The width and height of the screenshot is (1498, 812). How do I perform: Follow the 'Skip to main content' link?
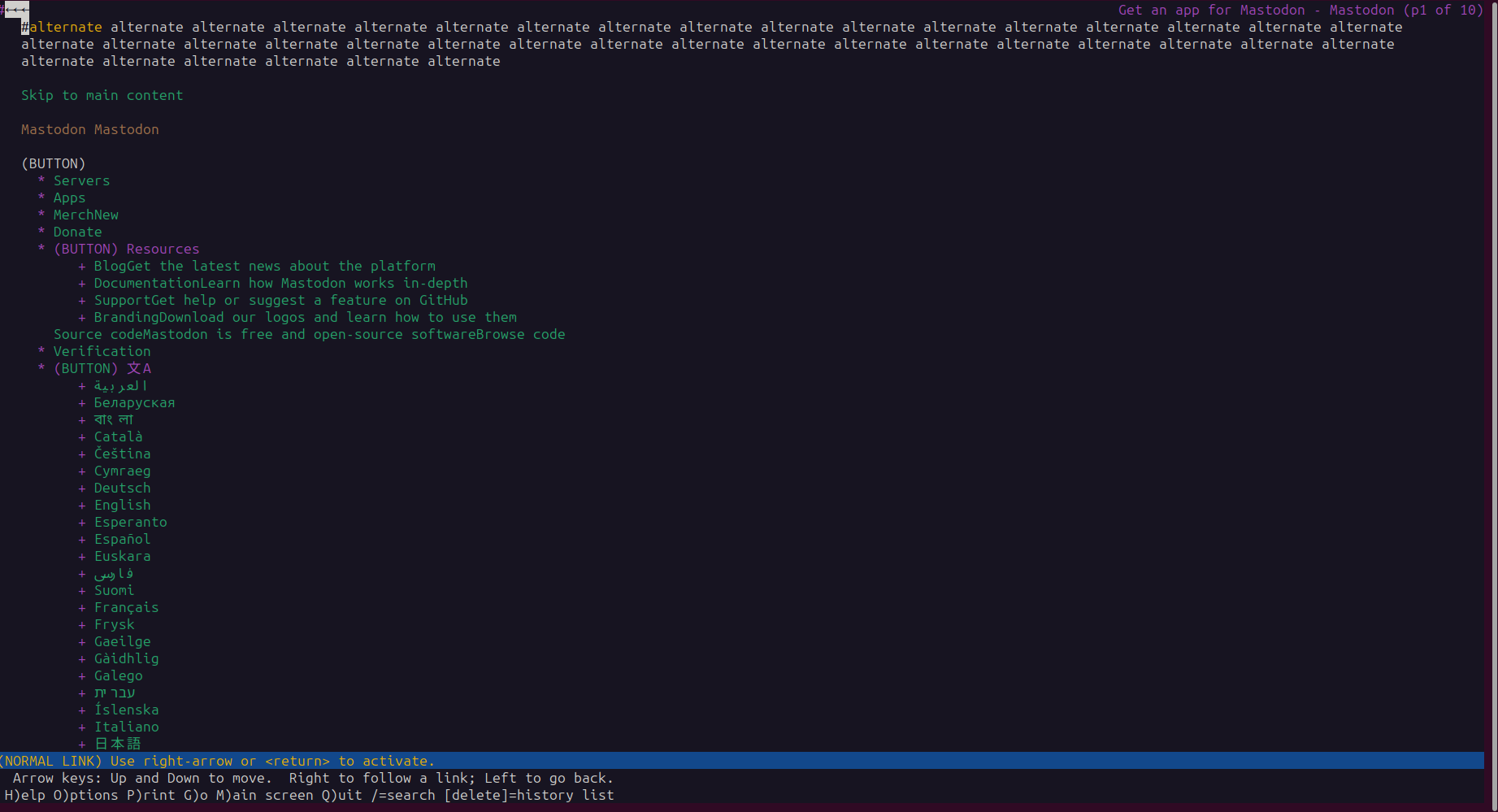tap(102, 95)
